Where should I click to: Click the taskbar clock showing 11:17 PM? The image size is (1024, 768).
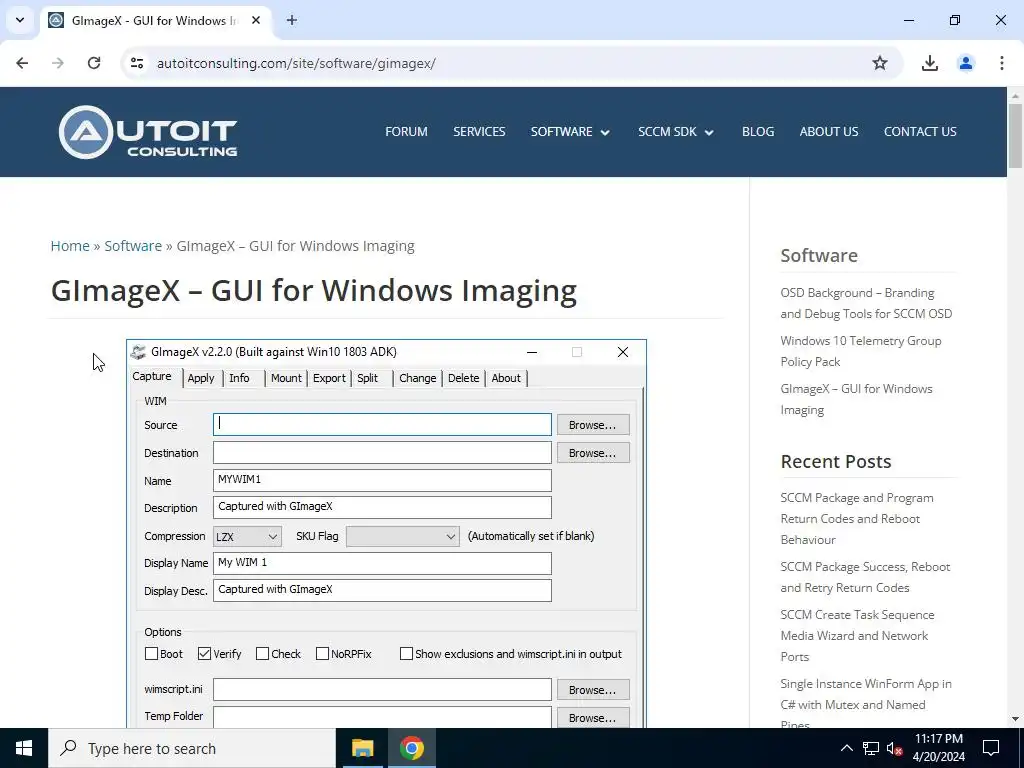point(938,748)
